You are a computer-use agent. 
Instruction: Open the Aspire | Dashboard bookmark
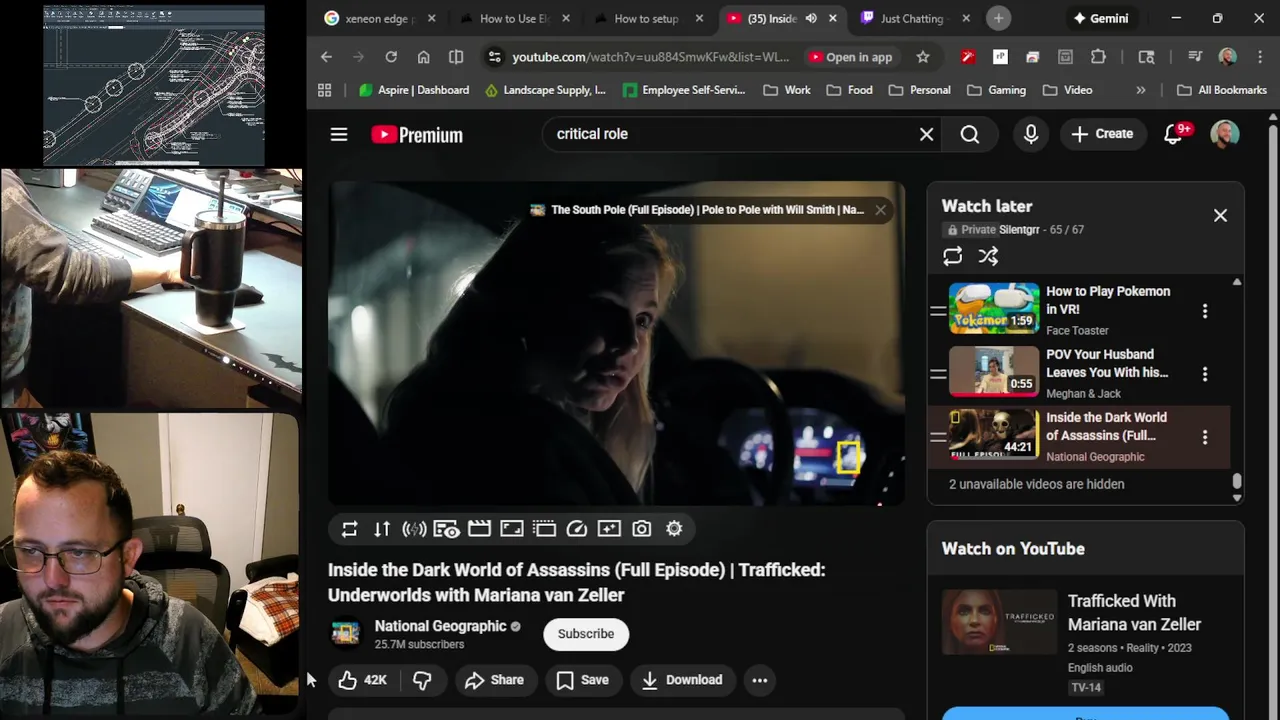pyautogui.click(x=414, y=90)
